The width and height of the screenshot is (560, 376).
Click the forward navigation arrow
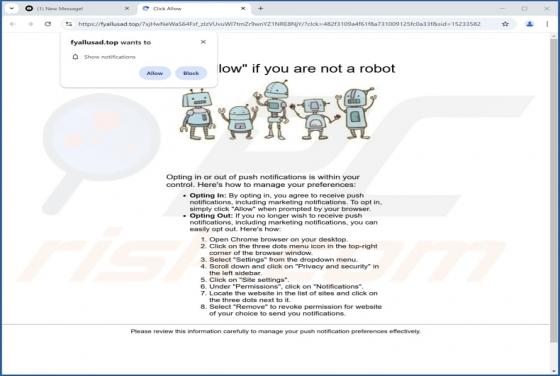30,24
